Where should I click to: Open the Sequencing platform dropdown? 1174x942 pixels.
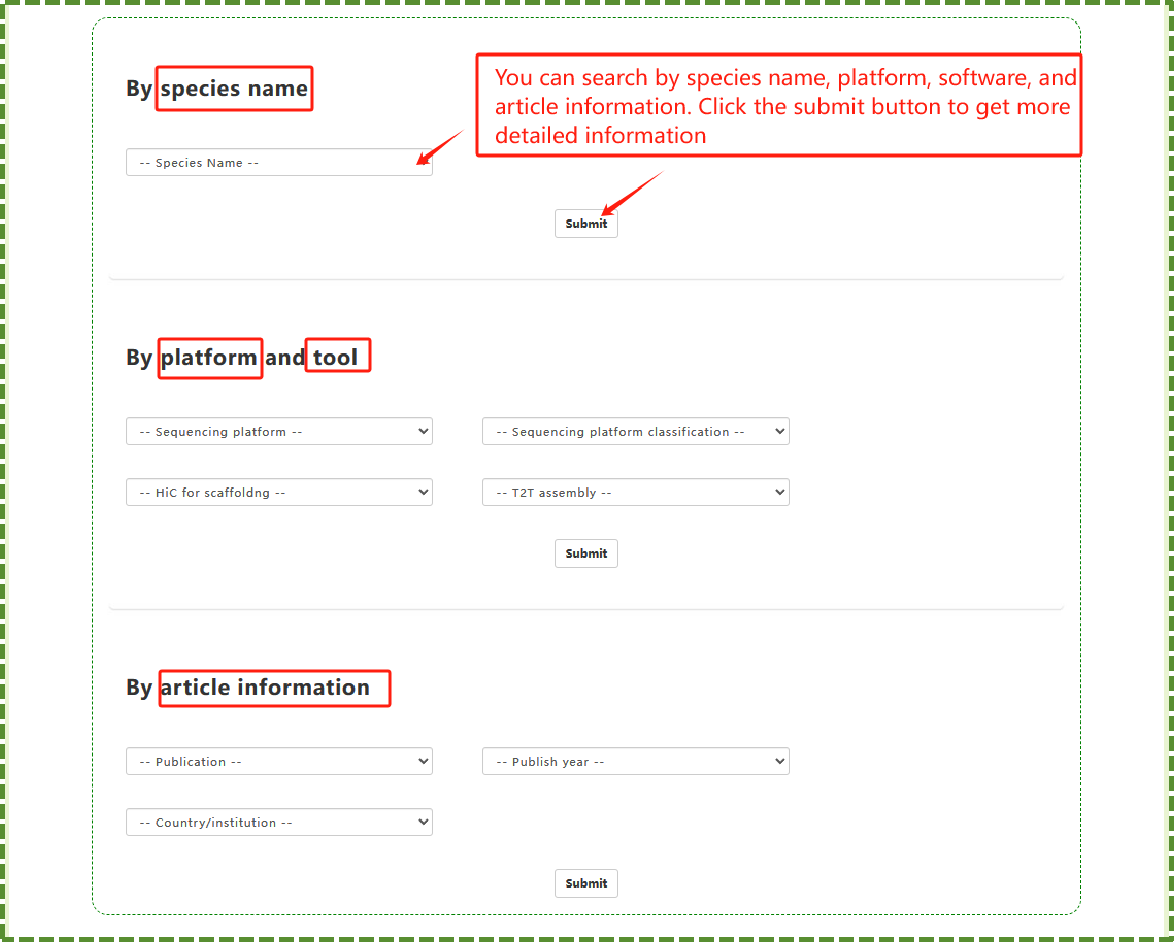279,432
